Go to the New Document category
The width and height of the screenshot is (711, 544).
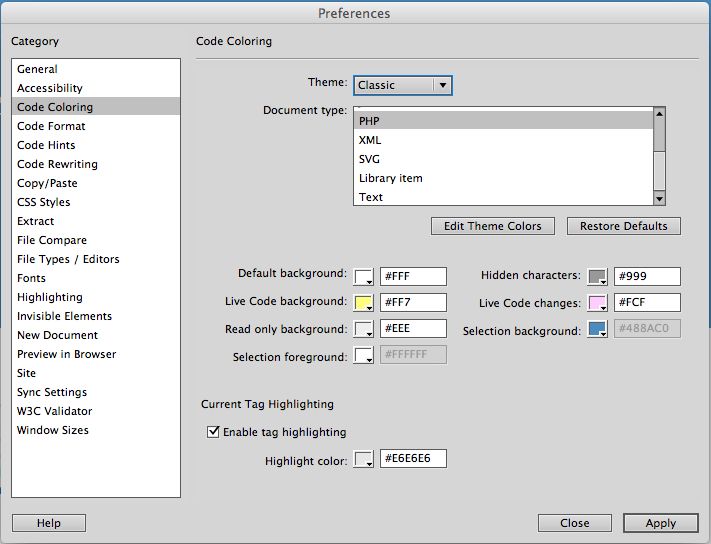(x=96, y=335)
